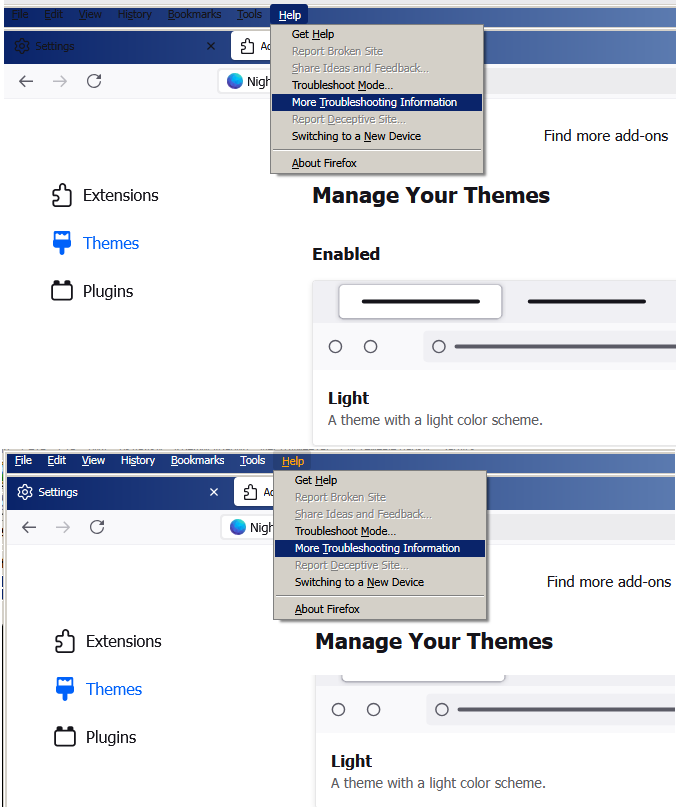The width and height of the screenshot is (676, 807).
Task: Open More Troubleshooting Information in top screenshot
Action: [x=377, y=102]
